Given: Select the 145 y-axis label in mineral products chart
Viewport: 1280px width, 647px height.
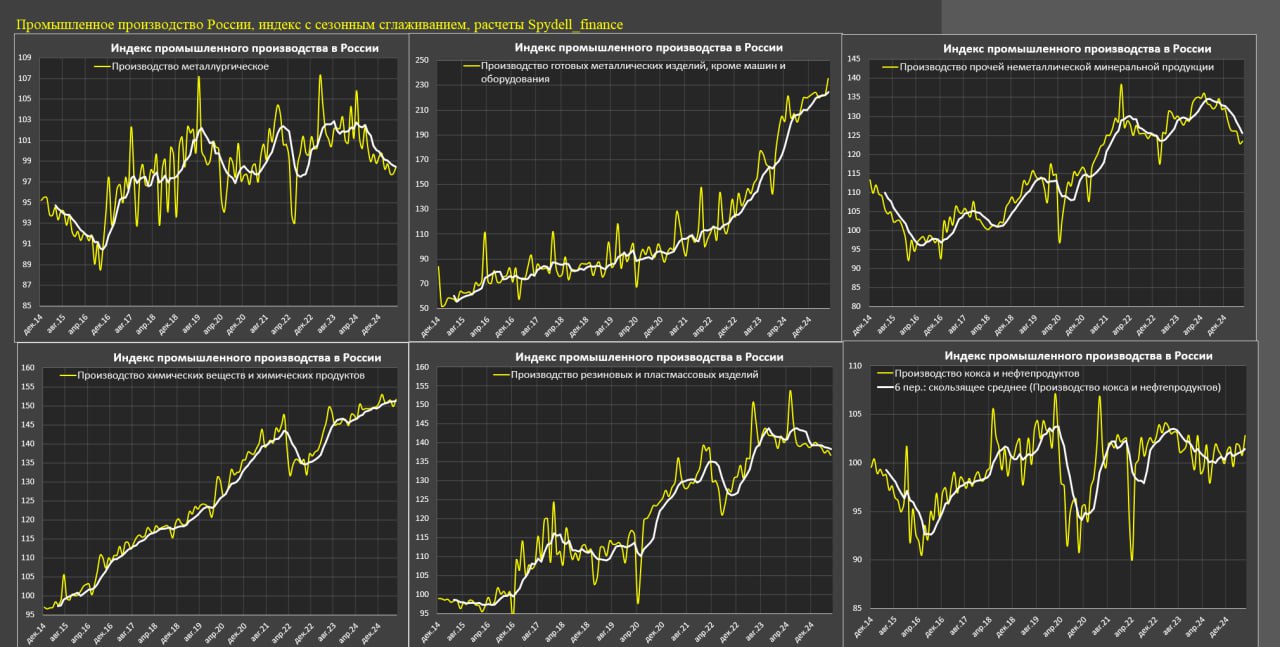Looking at the screenshot, I should tap(853, 59).
